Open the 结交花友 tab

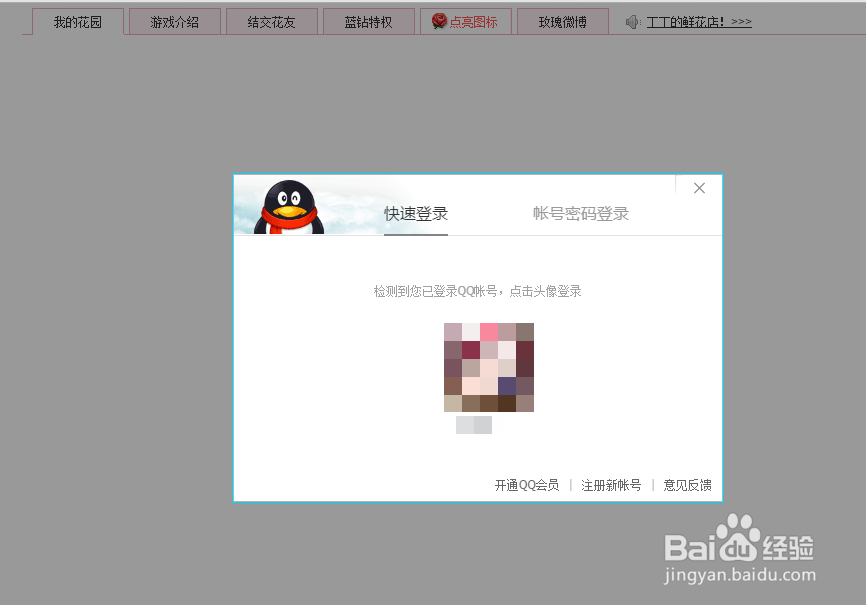click(x=271, y=20)
